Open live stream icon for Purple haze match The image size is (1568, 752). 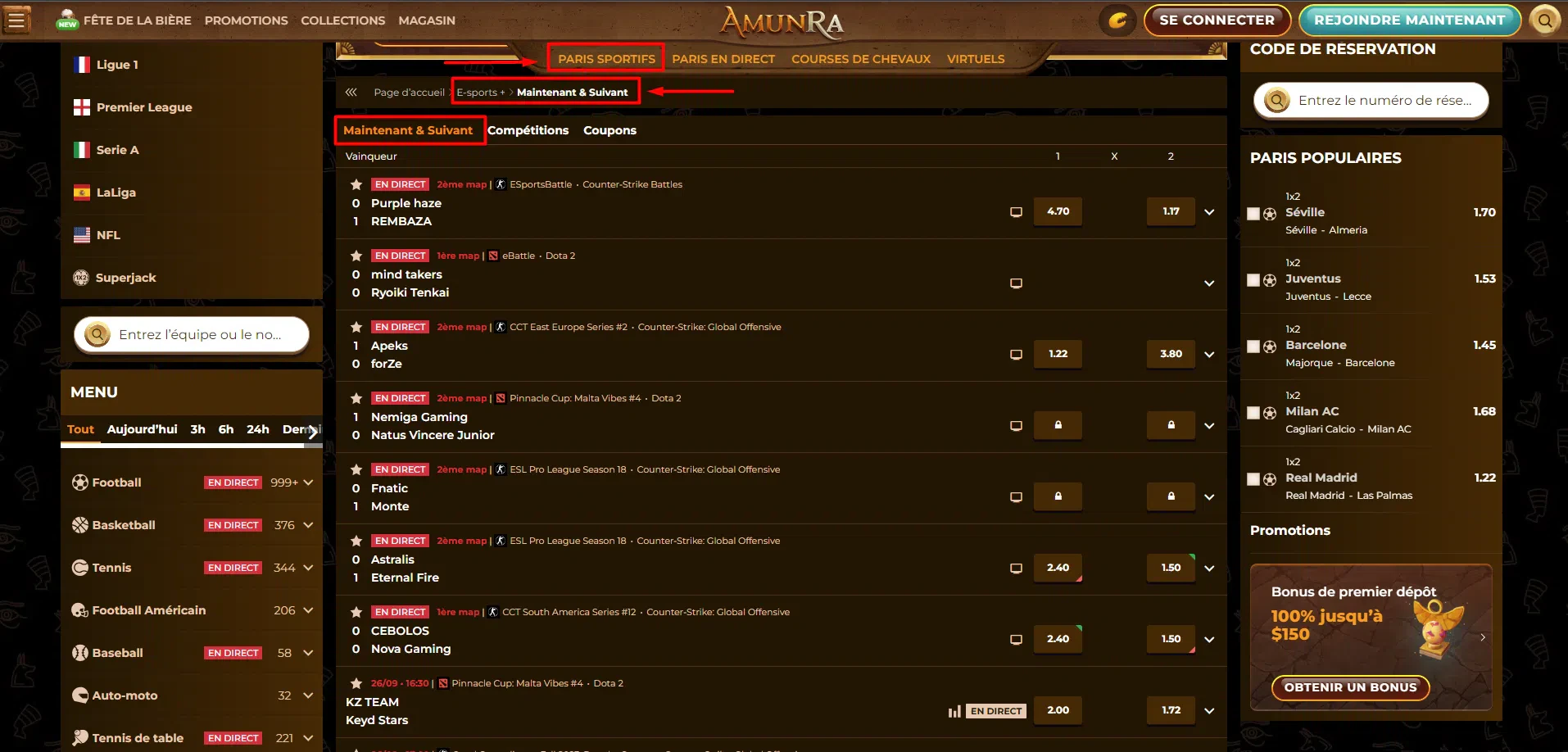(1016, 212)
